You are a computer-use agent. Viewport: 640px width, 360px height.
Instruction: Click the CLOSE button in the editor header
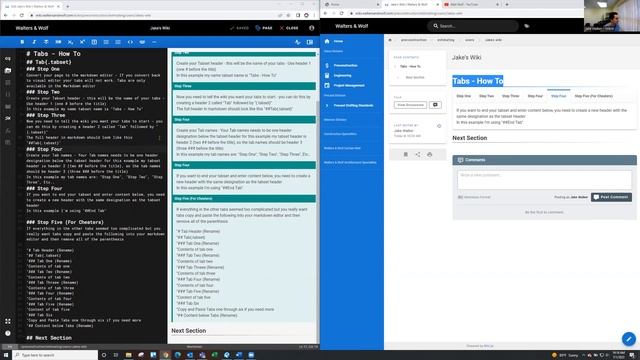coord(289,28)
